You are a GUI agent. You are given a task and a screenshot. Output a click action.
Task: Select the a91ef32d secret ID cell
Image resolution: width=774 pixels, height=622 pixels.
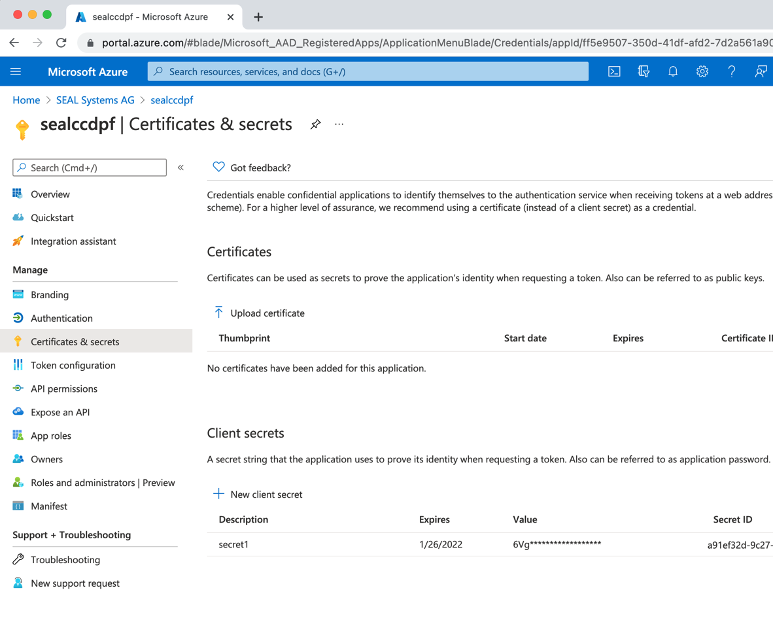740,545
